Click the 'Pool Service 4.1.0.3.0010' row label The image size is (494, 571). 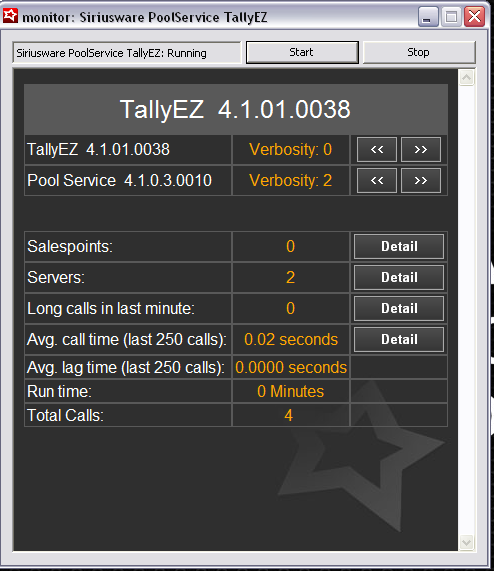coord(119,180)
